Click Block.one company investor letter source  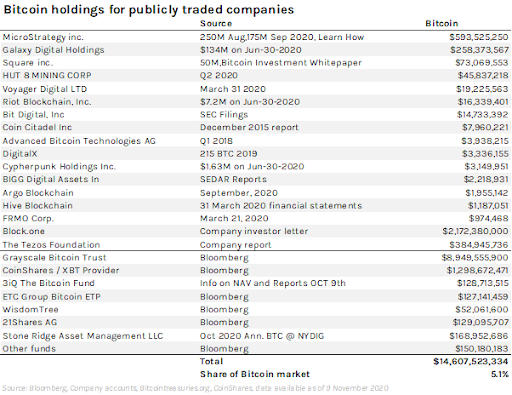pos(254,231)
